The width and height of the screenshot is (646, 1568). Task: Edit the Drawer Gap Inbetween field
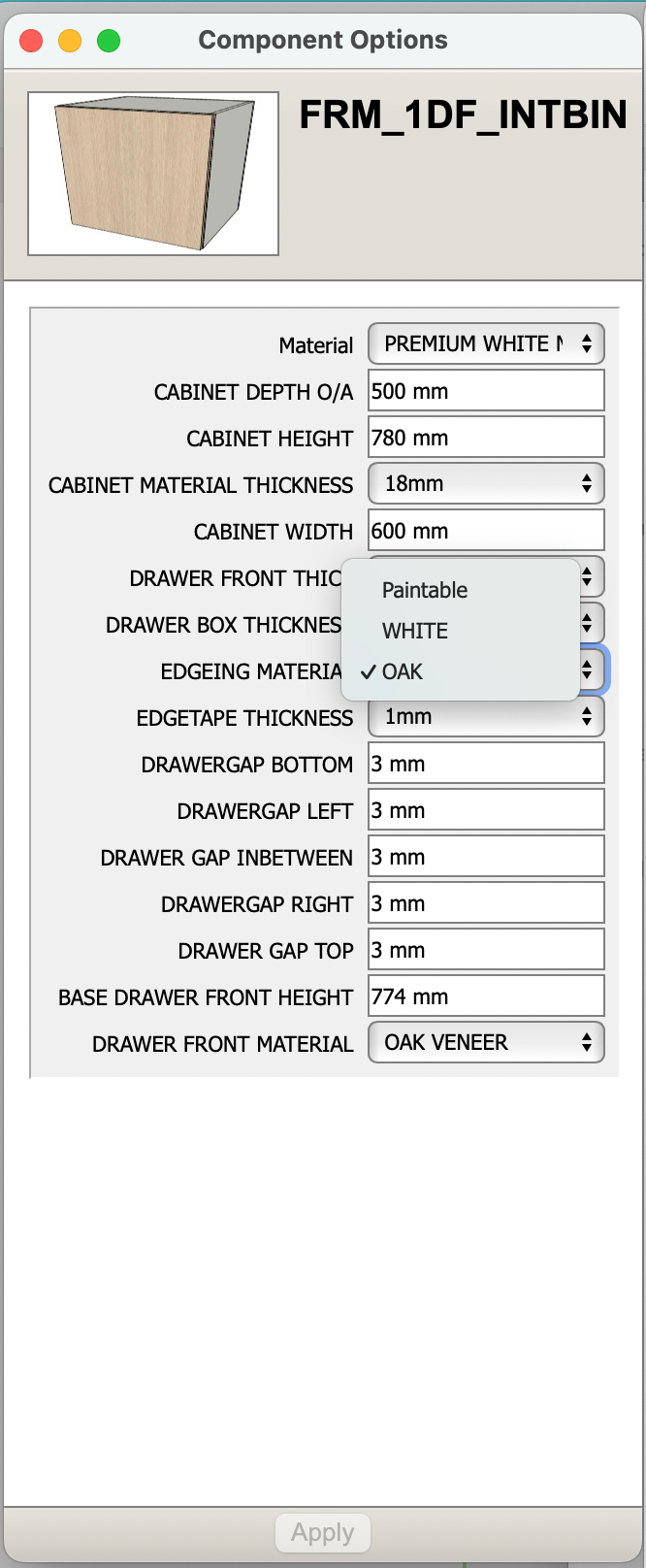coord(486,857)
